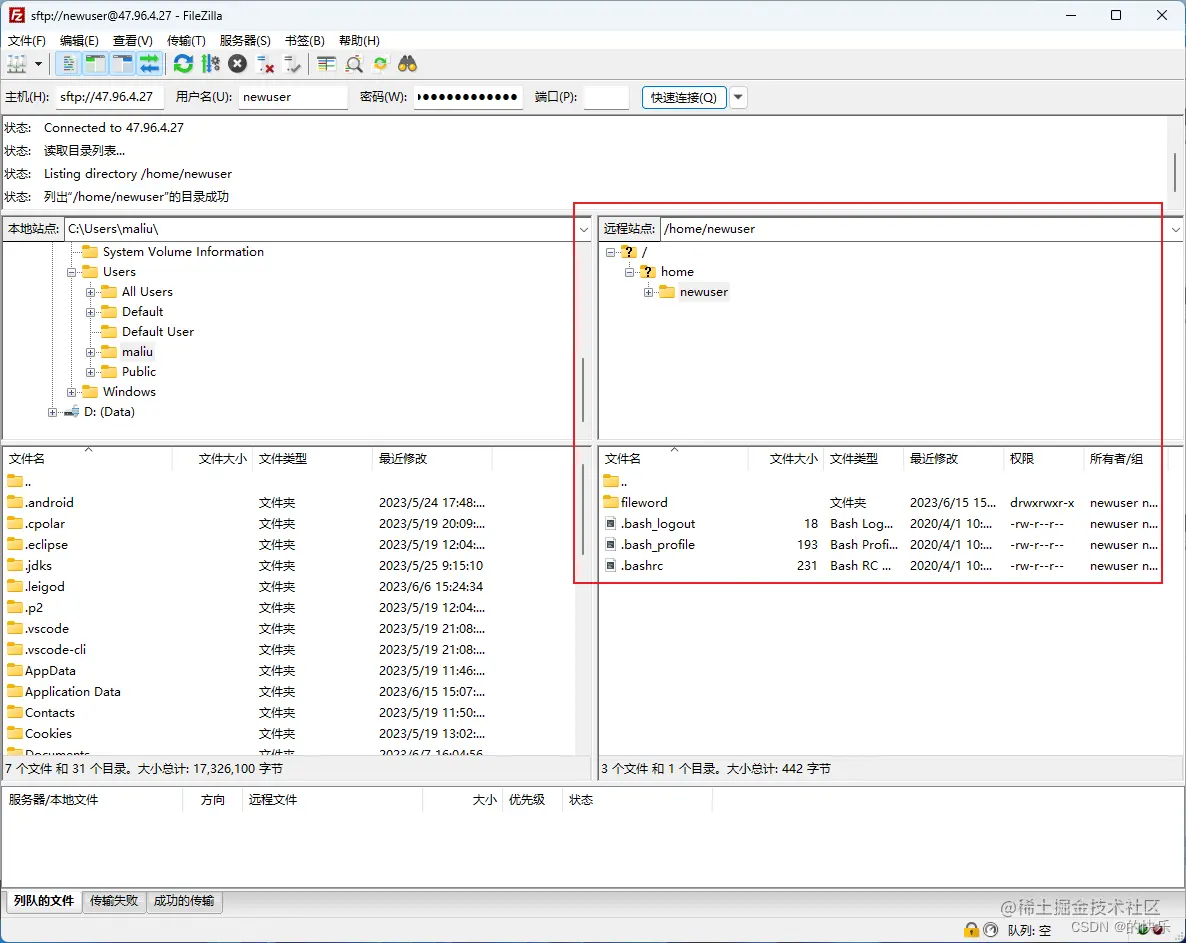
Task: Click the 密码 password field
Action: (468, 97)
